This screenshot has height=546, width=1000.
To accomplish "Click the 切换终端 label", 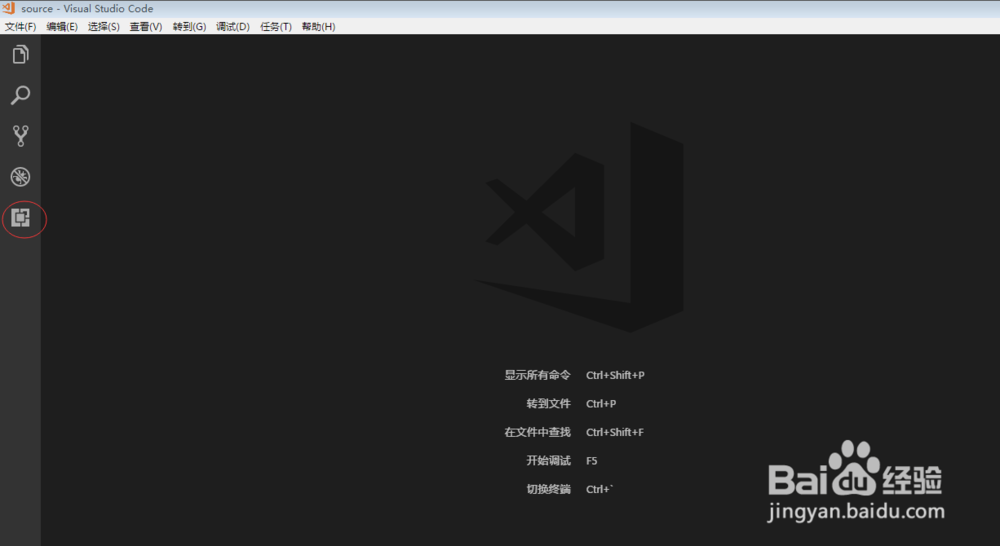I will point(548,489).
